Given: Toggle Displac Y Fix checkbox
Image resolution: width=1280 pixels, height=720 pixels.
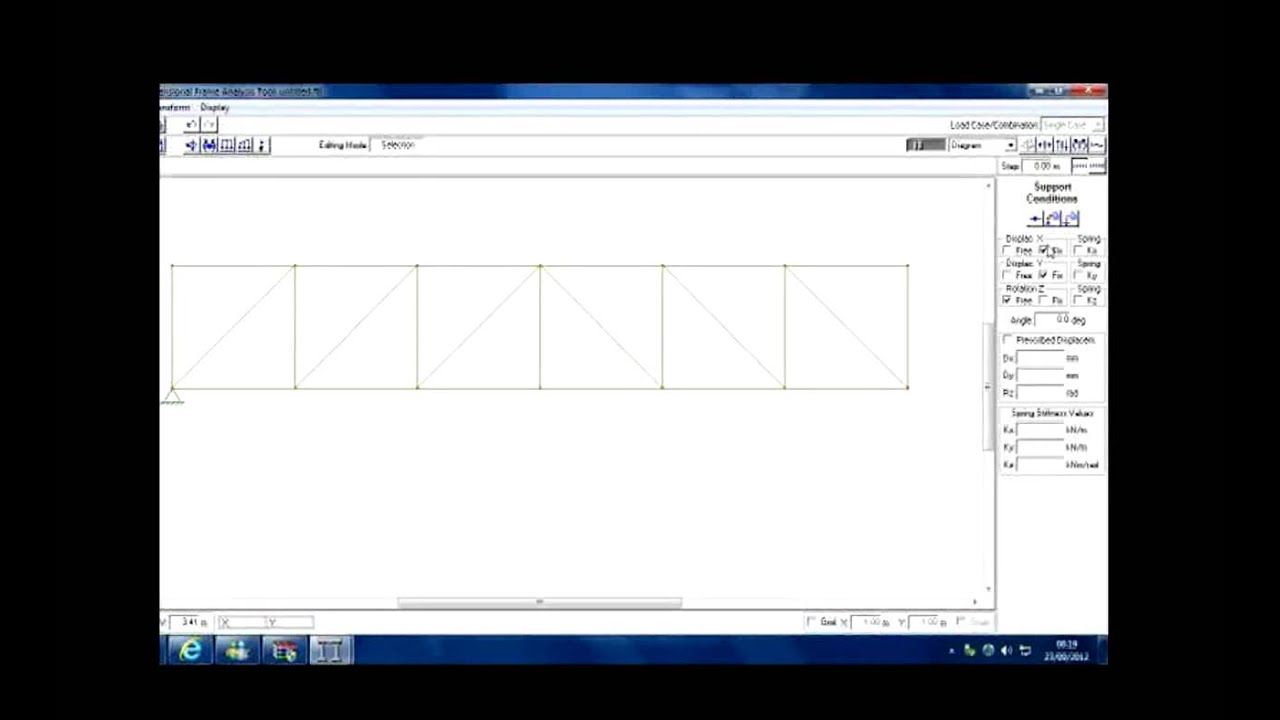Looking at the screenshot, I should 1044,275.
